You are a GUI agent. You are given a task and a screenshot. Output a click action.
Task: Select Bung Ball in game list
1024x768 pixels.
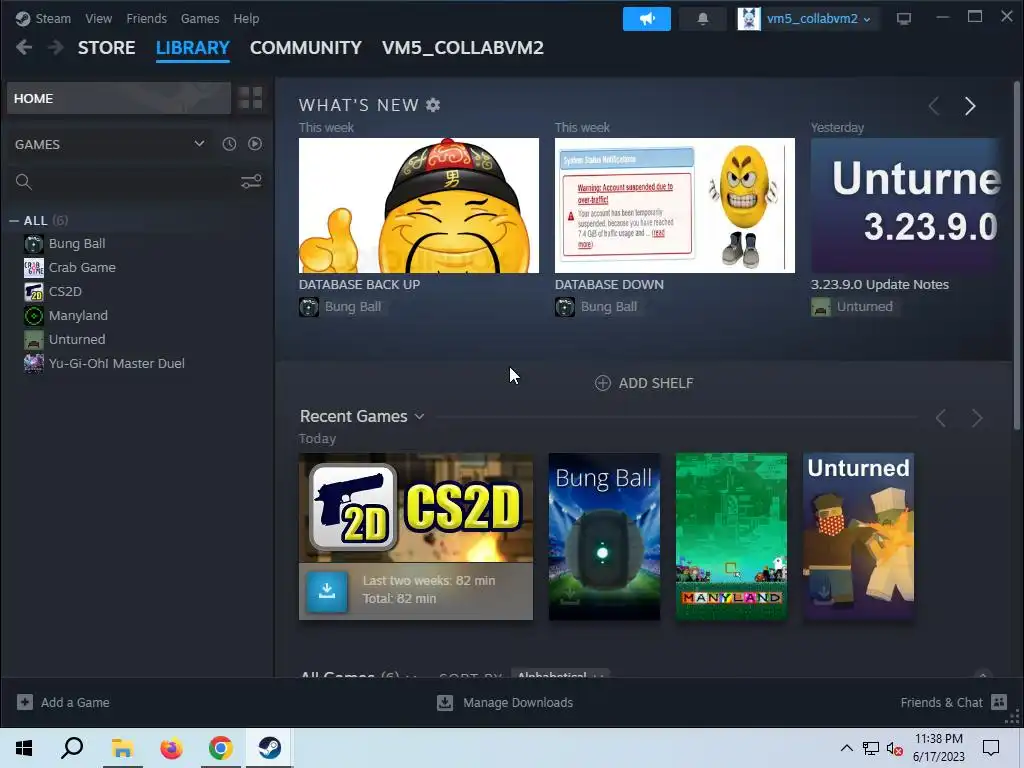[x=76, y=244]
